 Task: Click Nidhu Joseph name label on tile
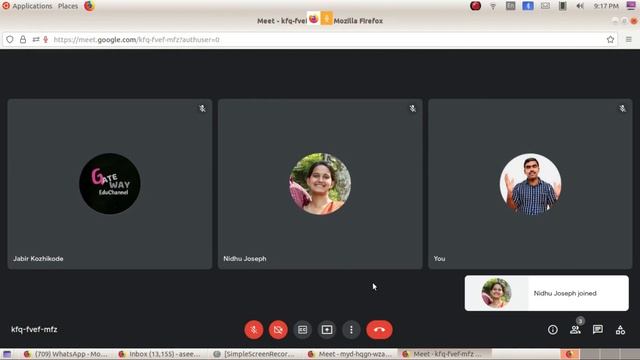[x=244, y=259]
